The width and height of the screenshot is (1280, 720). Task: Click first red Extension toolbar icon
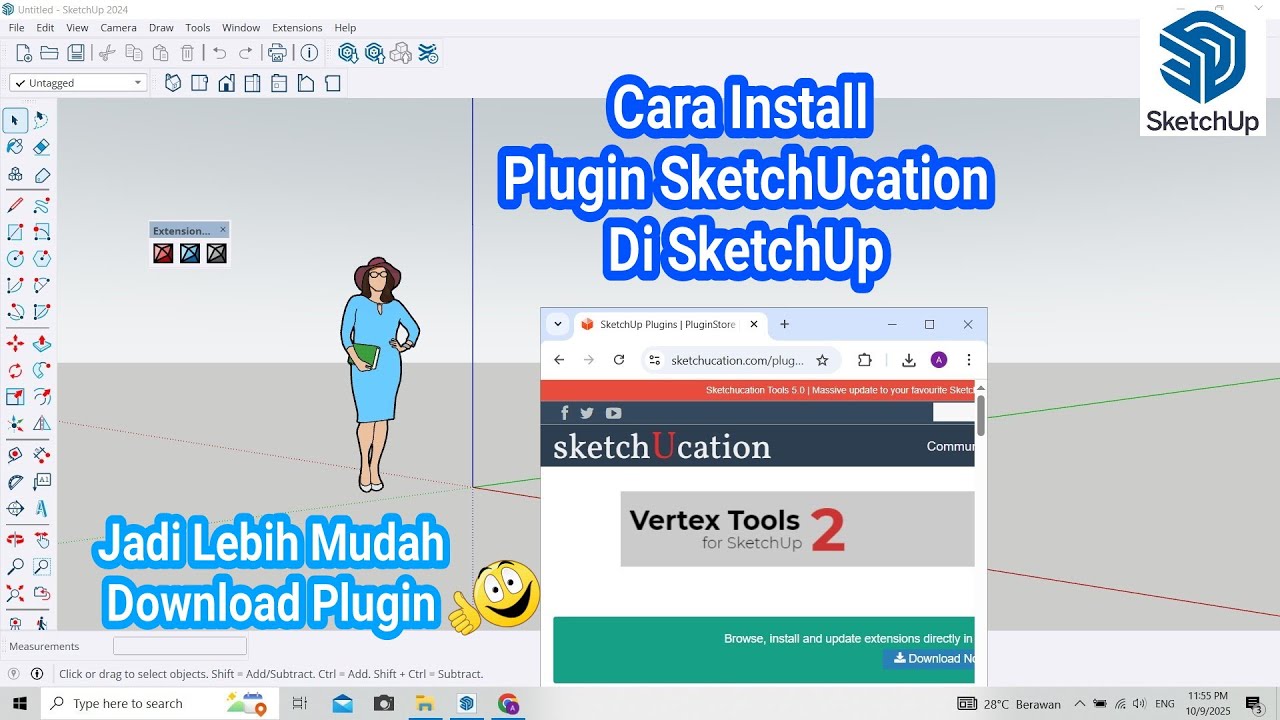point(163,253)
